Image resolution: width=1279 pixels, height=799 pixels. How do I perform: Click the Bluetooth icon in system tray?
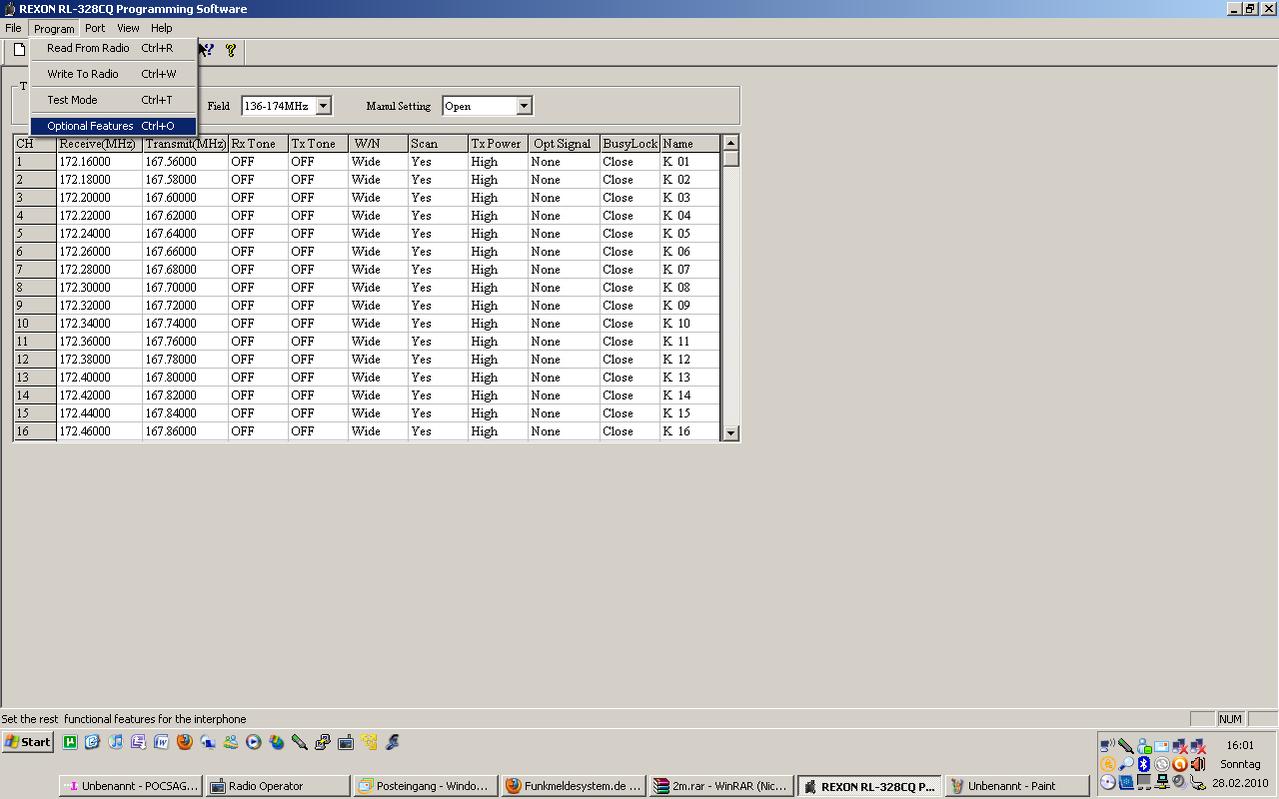[x=1143, y=764]
